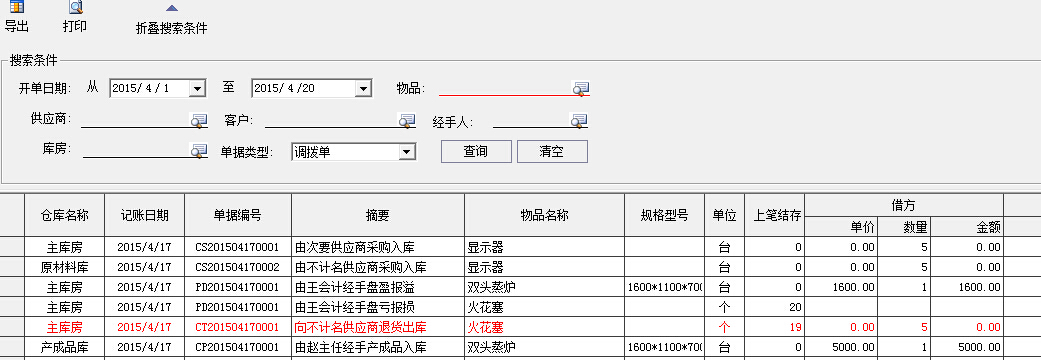Open the 客户 lookup icon
Image resolution: width=1041 pixels, height=360 pixels.
pos(406,120)
